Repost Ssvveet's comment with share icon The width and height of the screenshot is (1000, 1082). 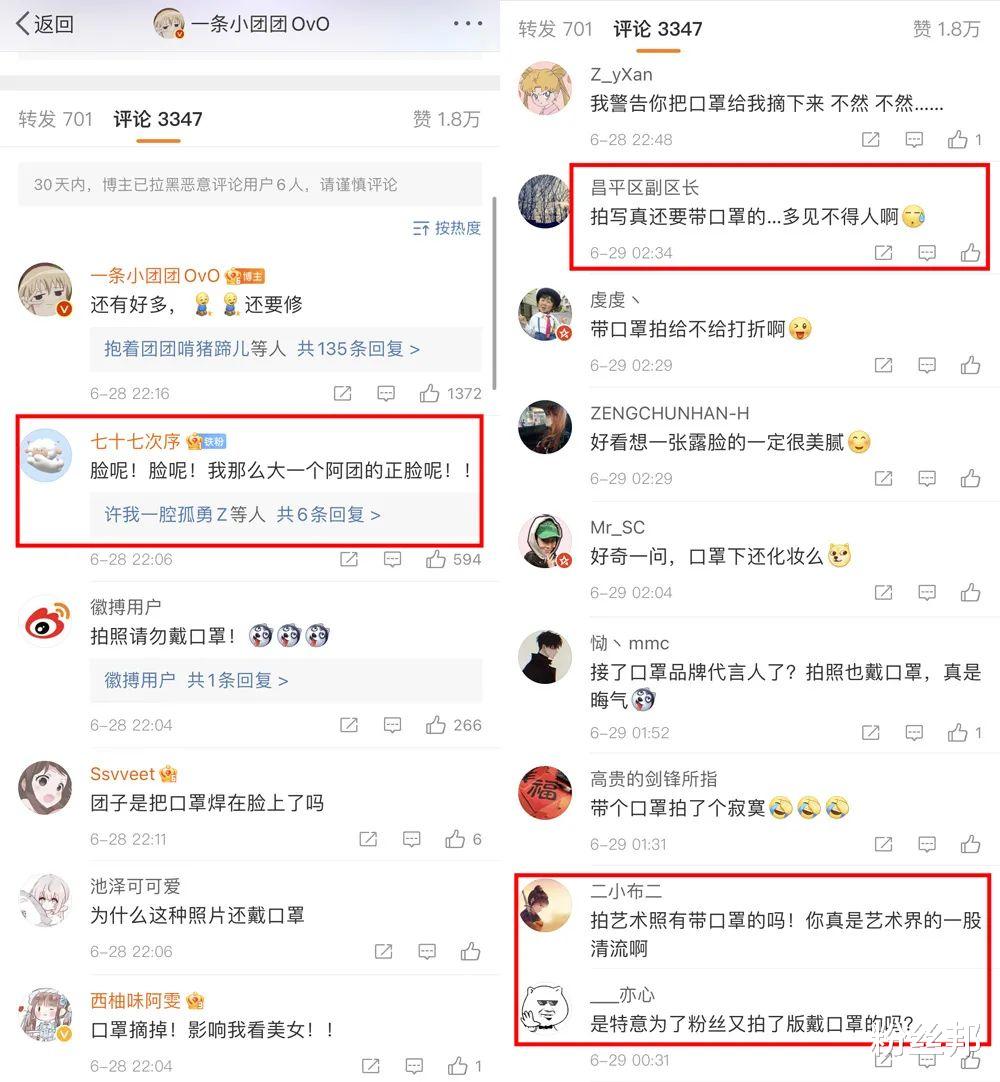(x=368, y=839)
